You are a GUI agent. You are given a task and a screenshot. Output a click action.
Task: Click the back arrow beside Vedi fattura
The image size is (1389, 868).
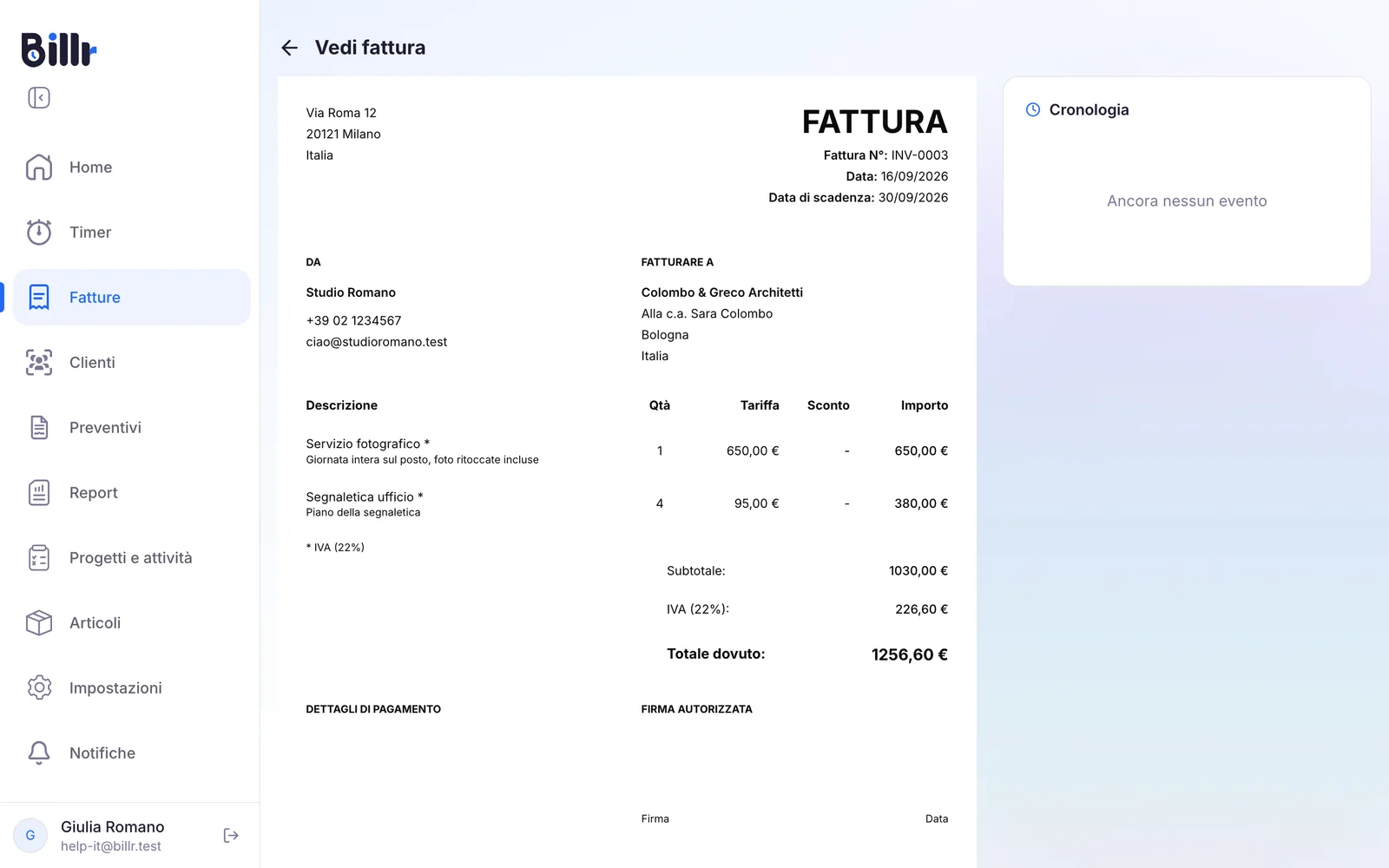tap(290, 48)
